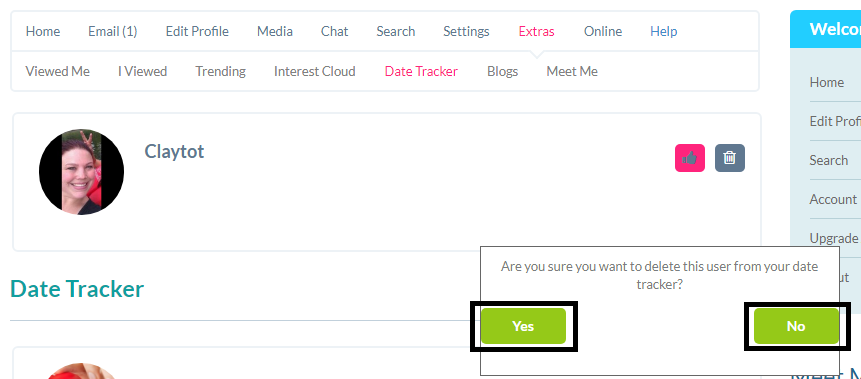Click Search in the Welcome sidebar
The width and height of the screenshot is (861, 379).
(829, 160)
